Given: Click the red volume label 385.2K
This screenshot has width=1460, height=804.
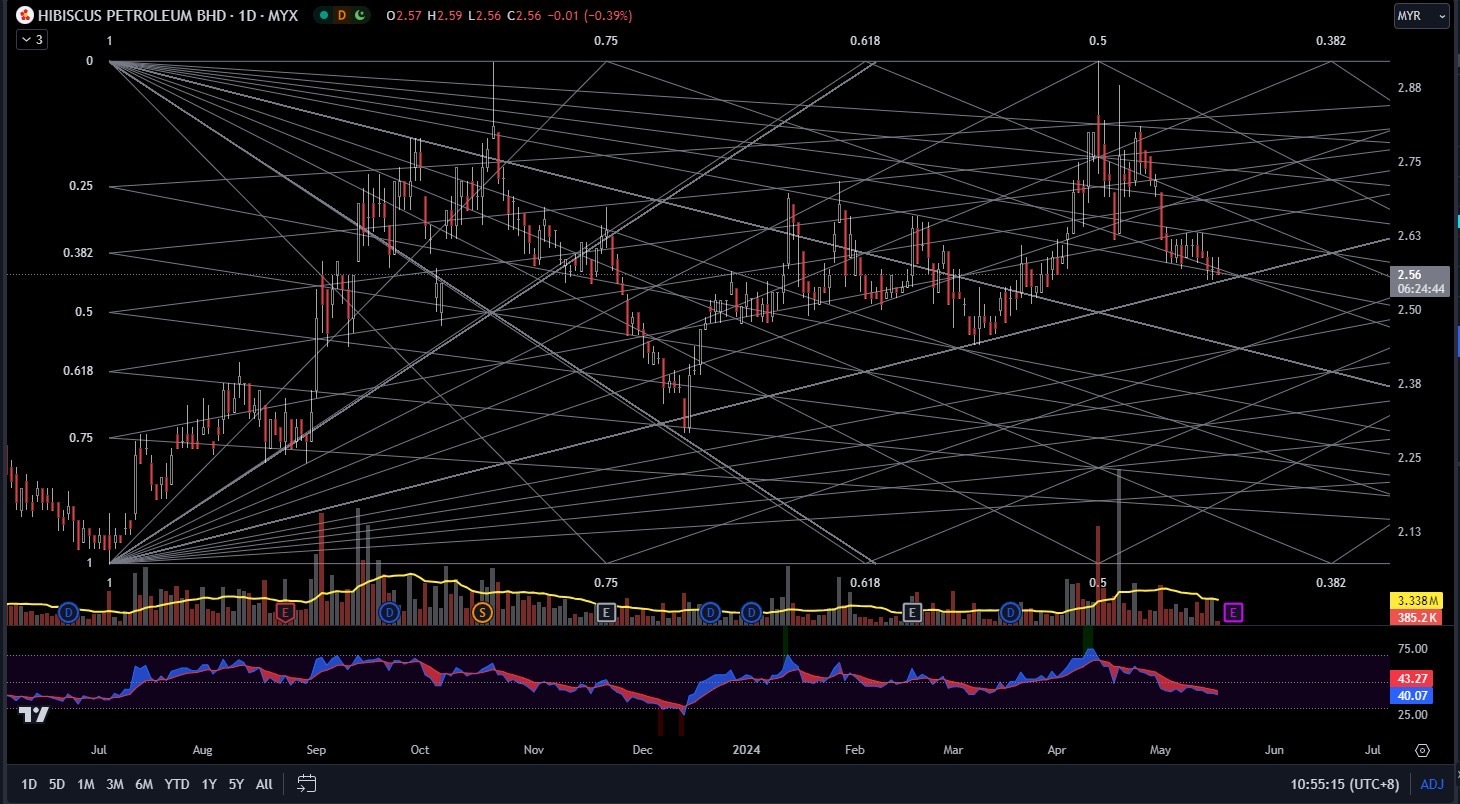Looking at the screenshot, I should 1415,617.
